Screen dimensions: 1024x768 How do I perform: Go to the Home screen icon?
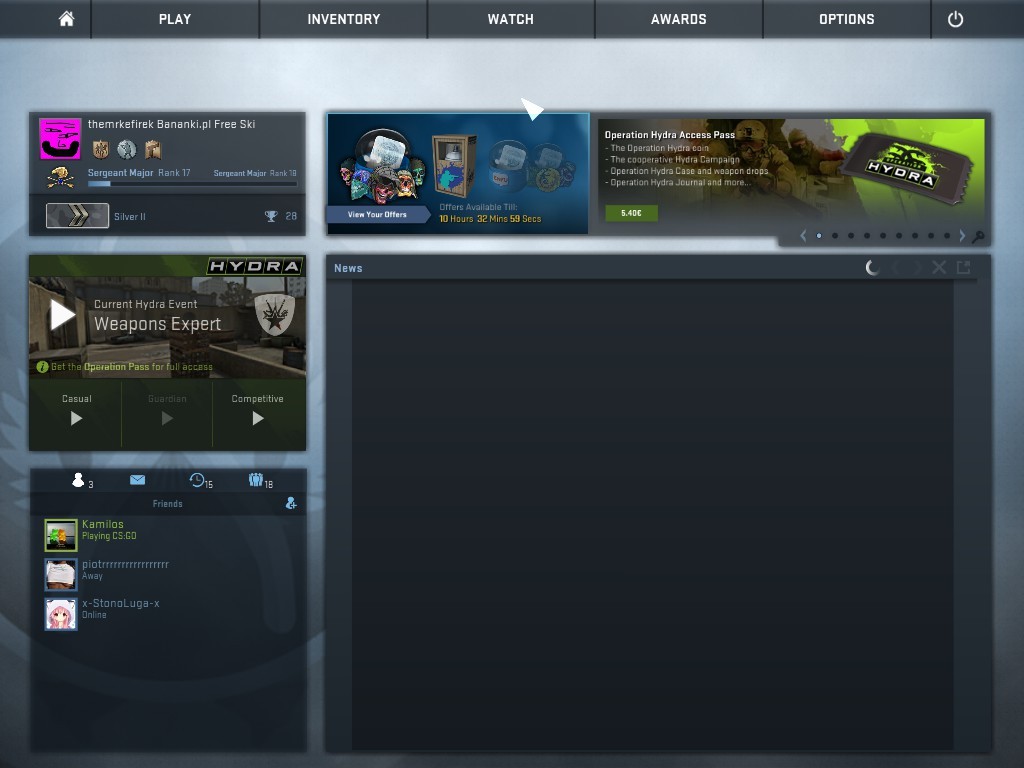[66, 19]
